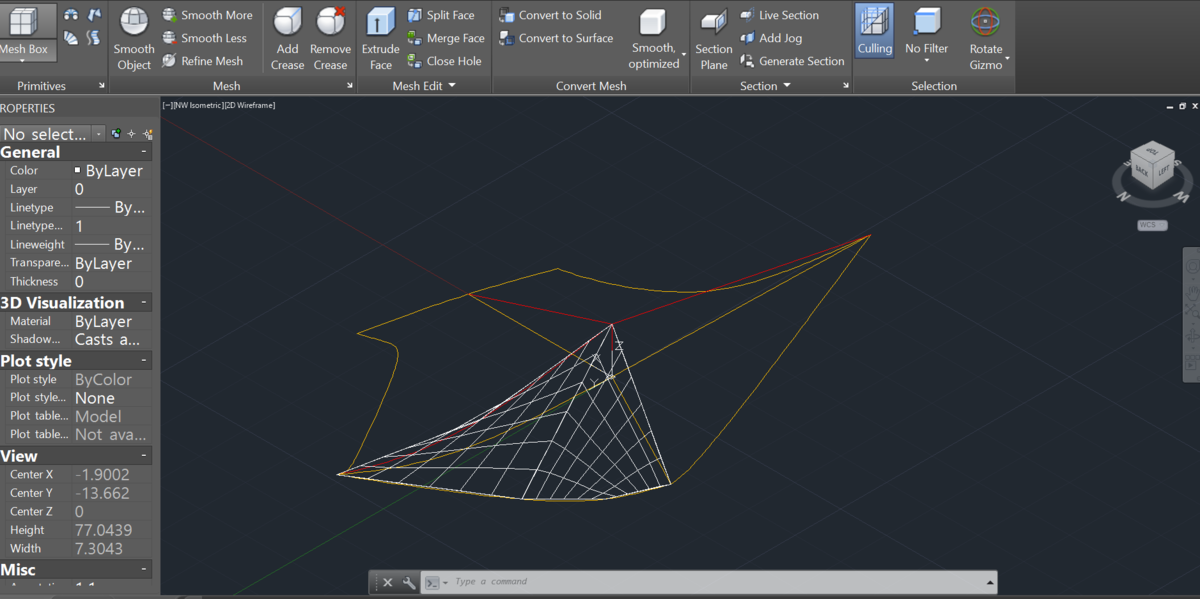Screen dimensions: 1200x599
Task: Expand the Section panel
Action: click(x=765, y=86)
